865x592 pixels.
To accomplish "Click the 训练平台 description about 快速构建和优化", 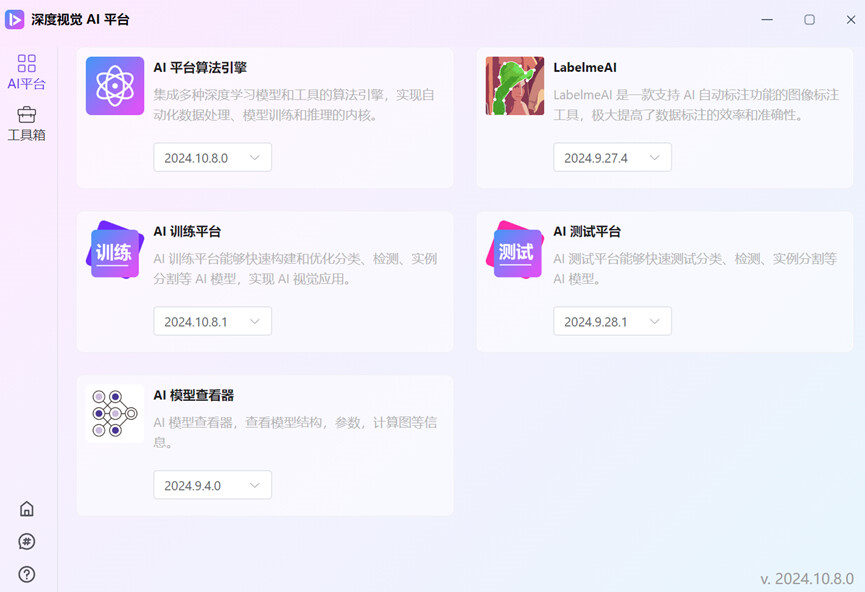I will pos(295,269).
